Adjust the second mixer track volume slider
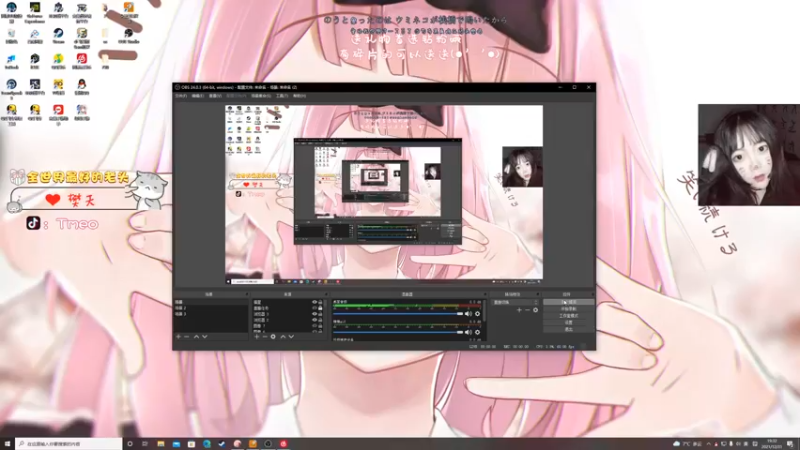Viewport: 800px width, 450px height. coord(398,332)
